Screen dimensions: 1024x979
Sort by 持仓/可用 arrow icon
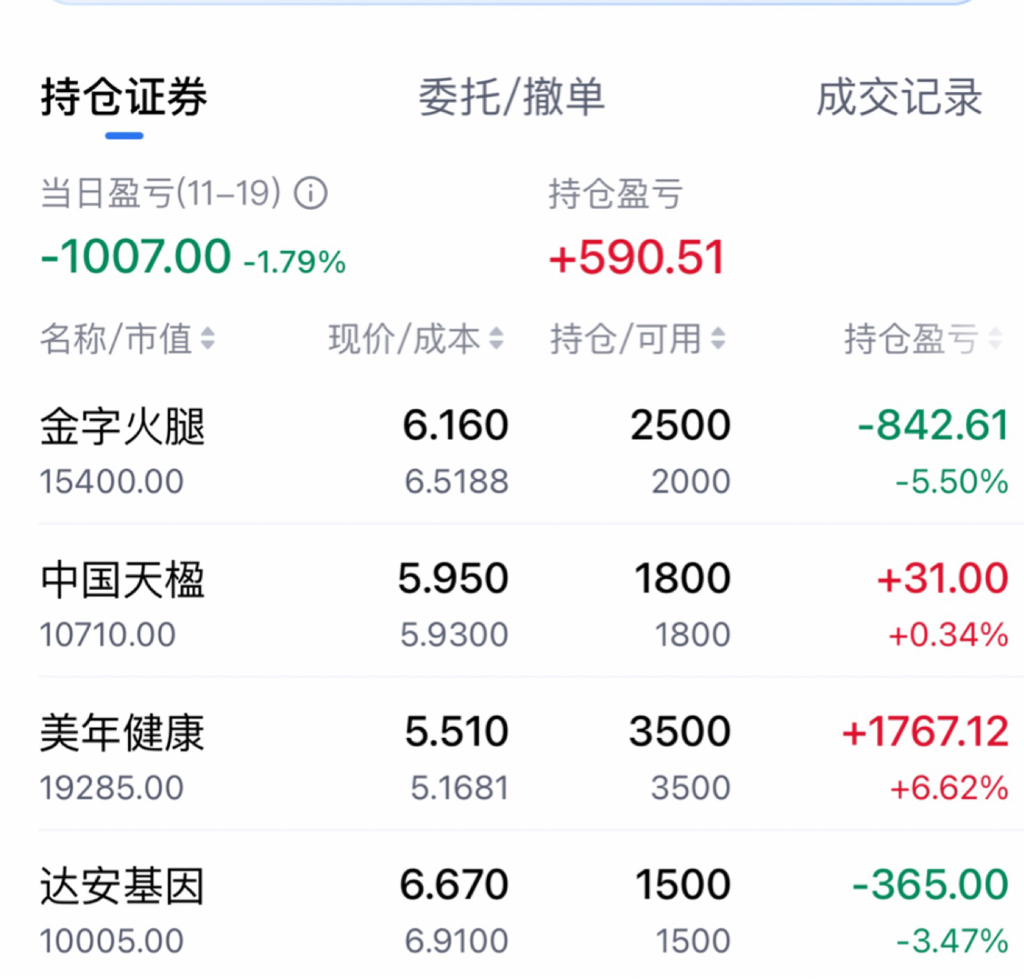[x=718, y=338]
